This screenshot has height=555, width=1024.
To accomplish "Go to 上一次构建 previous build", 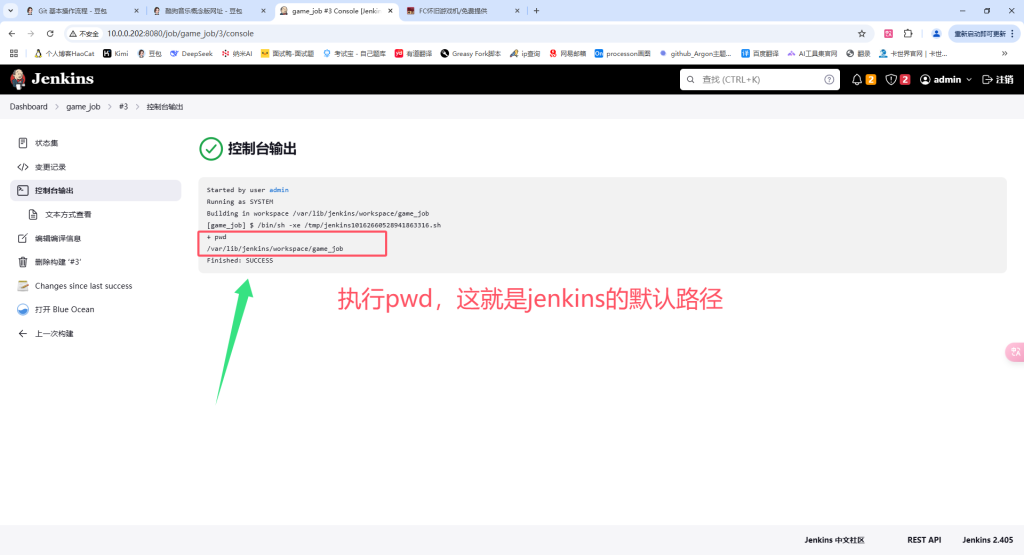I will [x=54, y=334].
